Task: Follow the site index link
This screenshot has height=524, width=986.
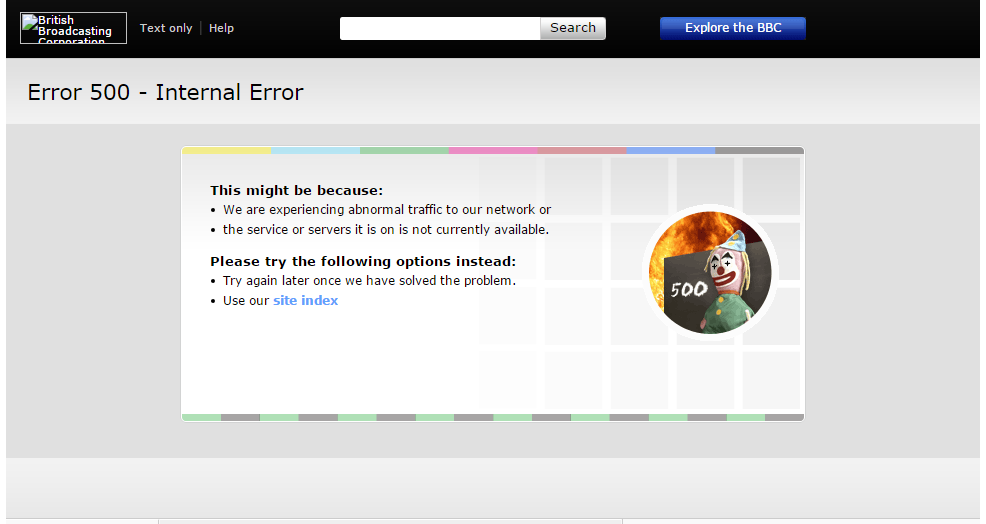Action: coord(306,301)
